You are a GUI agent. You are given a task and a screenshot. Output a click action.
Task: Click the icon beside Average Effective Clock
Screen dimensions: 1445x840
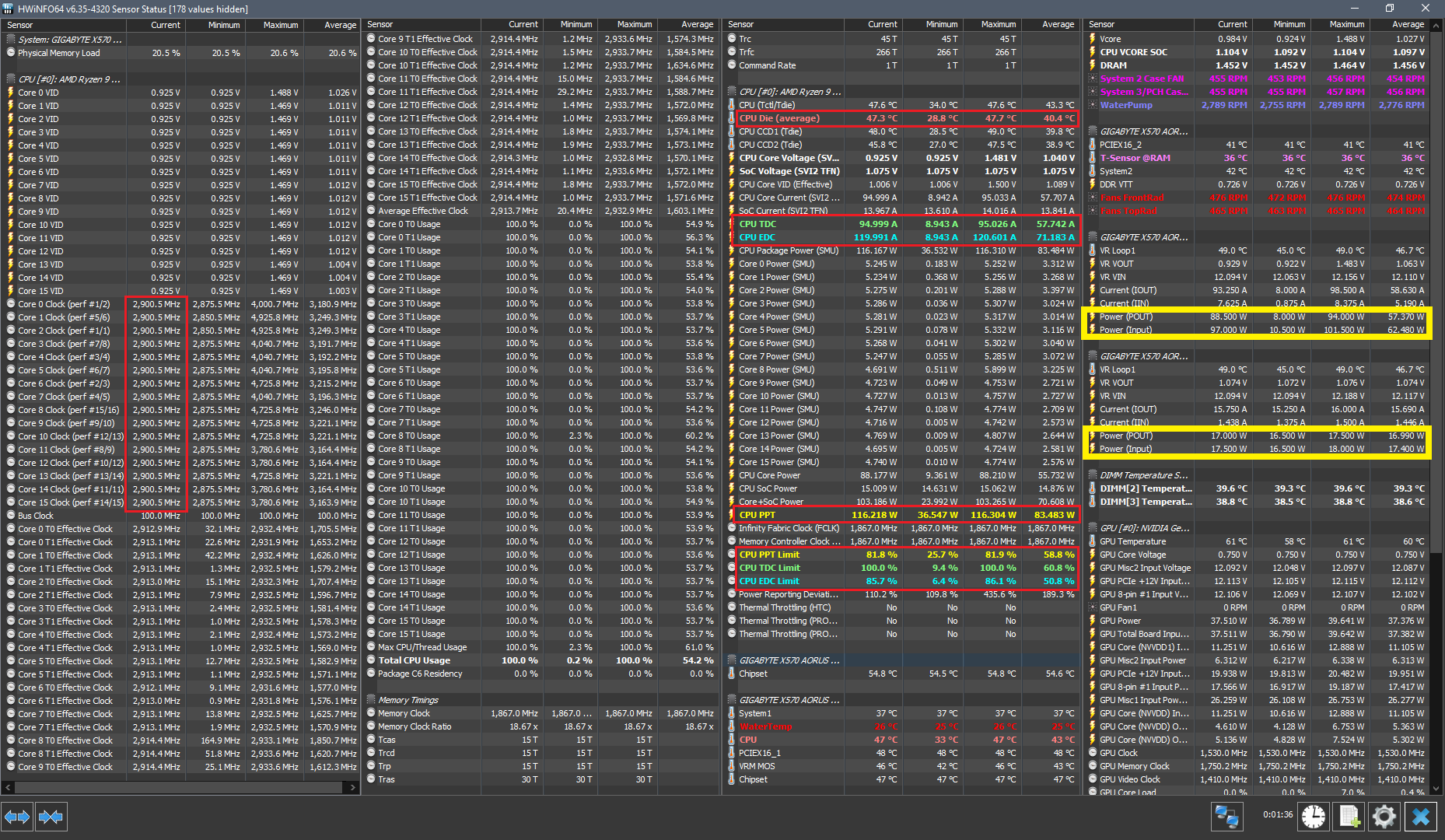tap(371, 211)
